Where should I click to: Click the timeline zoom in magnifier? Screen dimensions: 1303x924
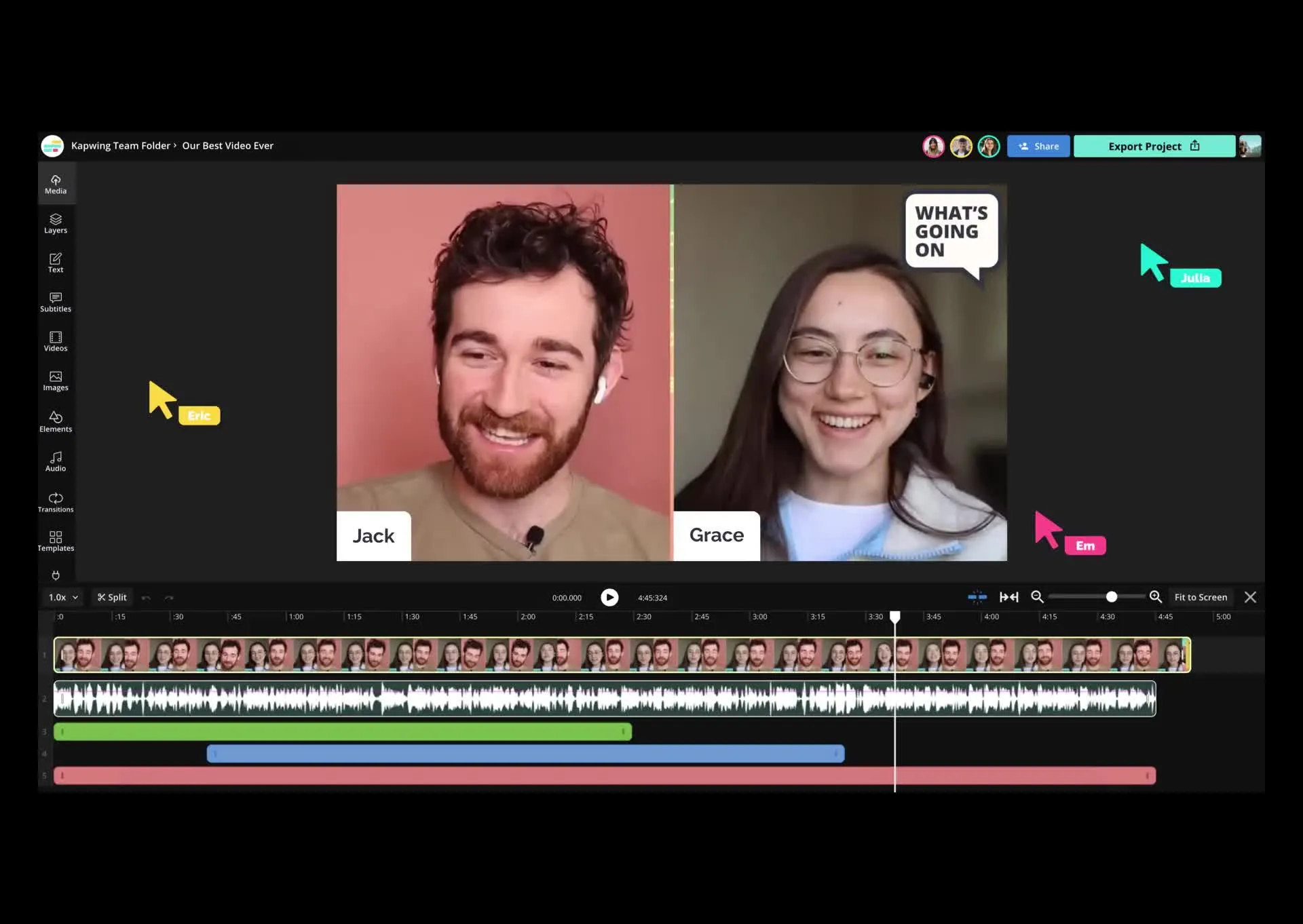tap(1155, 597)
